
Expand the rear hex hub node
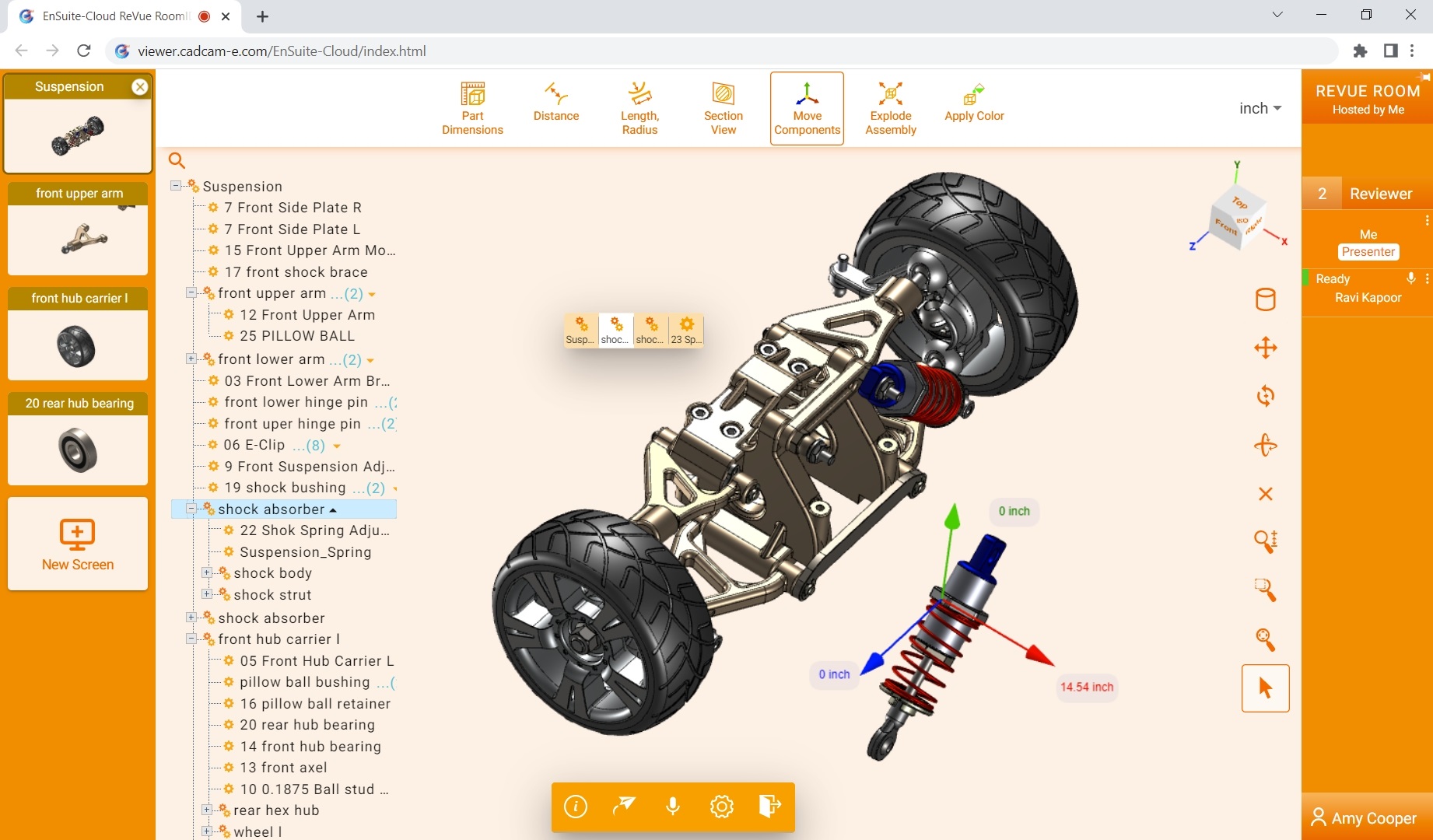point(207,810)
